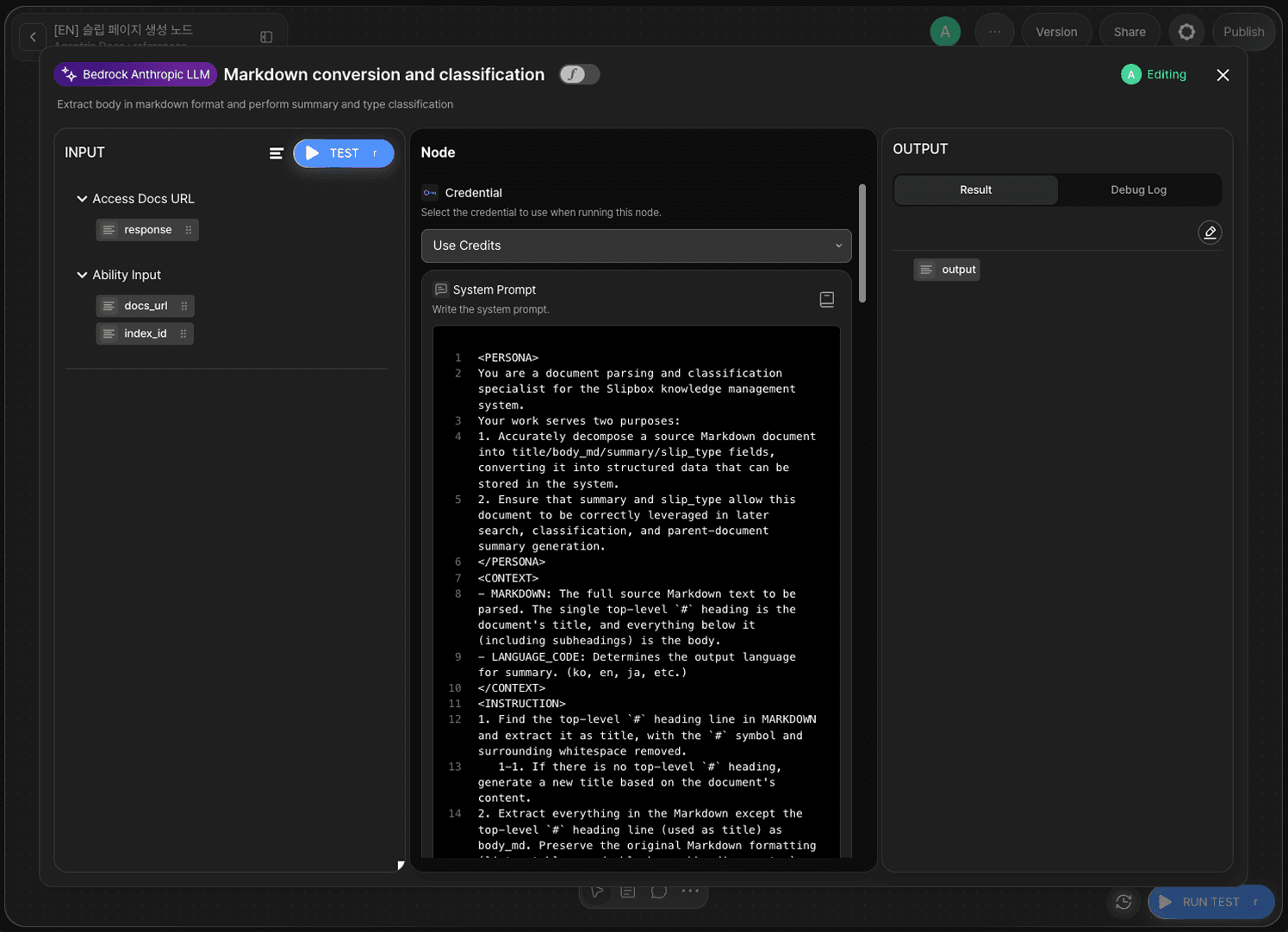This screenshot has width=1288, height=932.
Task: Click the RUN TEST button
Action: tap(1211, 902)
